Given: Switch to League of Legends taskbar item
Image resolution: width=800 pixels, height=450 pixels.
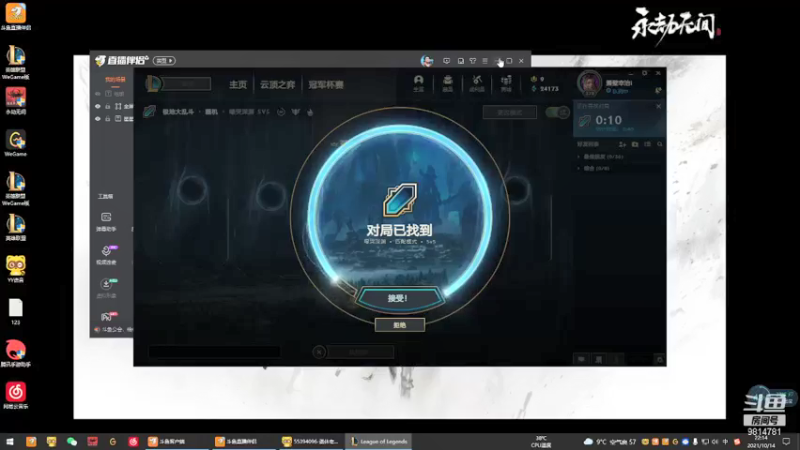Looking at the screenshot, I should pyautogui.click(x=379, y=441).
